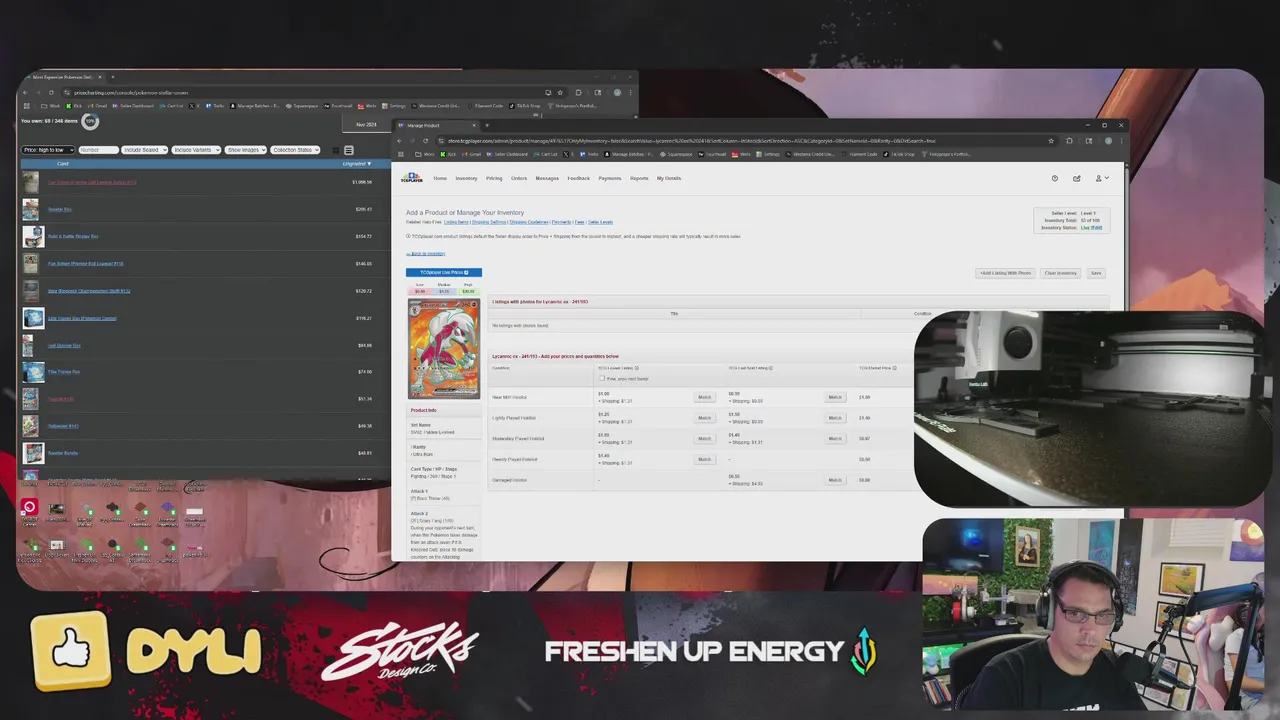Open the Messages menu in TCGplayer
1280x720 pixels.
pyautogui.click(x=547, y=178)
